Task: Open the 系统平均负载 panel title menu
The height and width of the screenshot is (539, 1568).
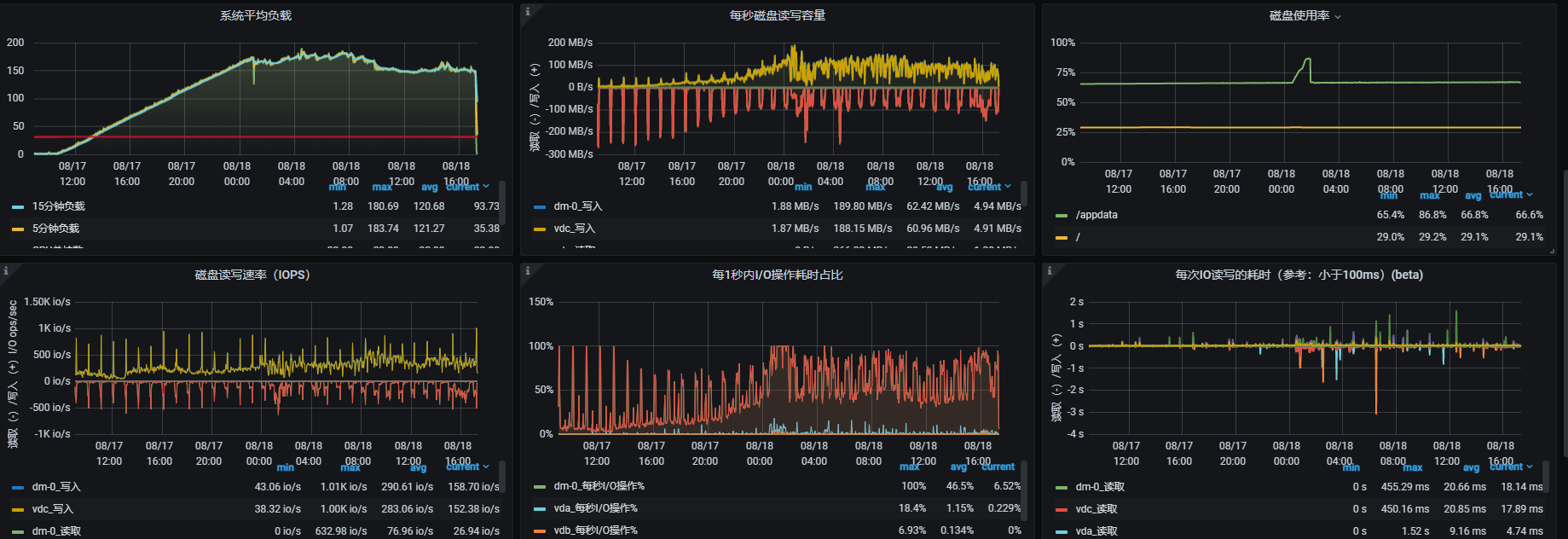Action: 256,15
